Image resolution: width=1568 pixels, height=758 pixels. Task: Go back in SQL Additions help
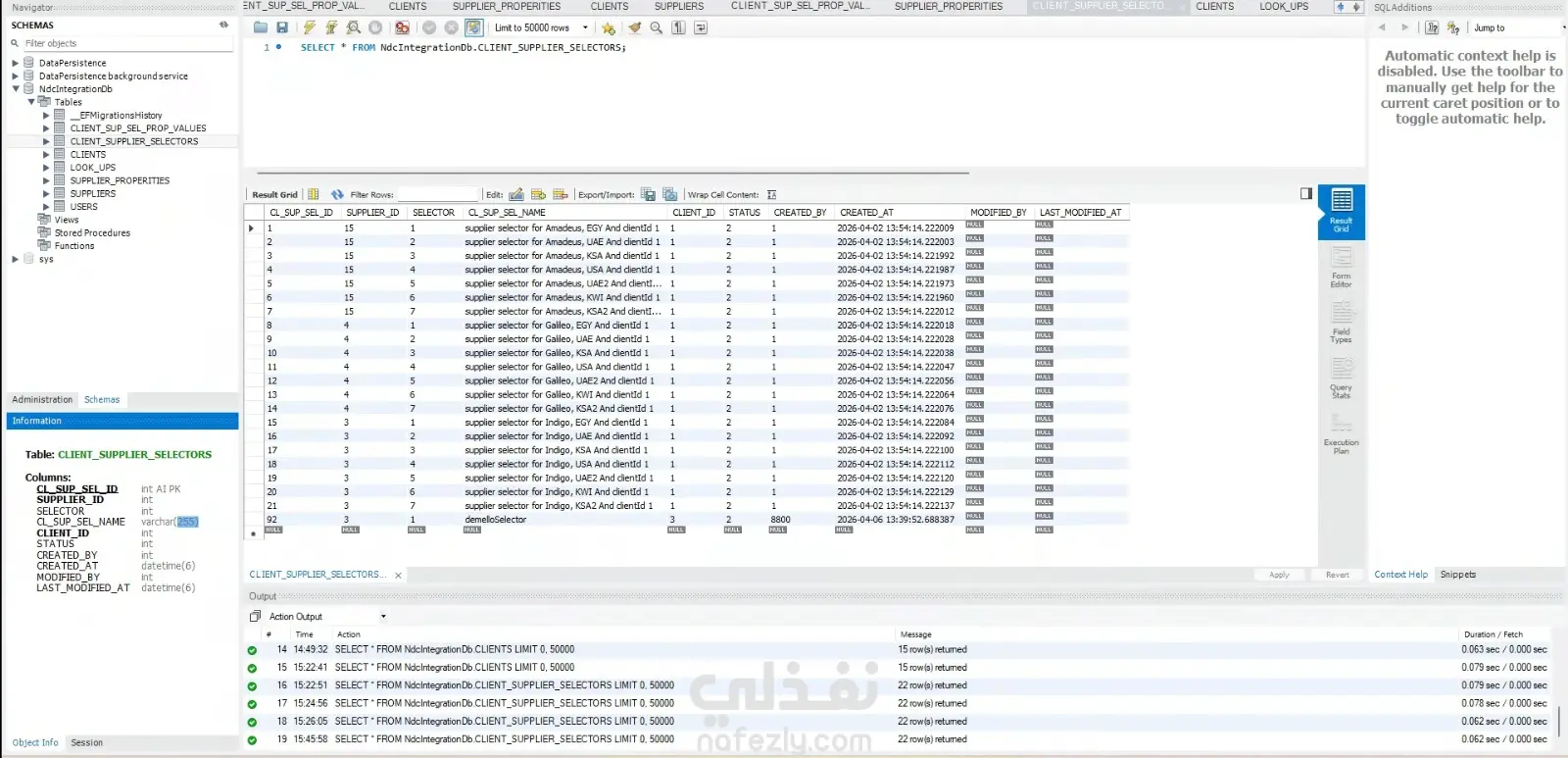pyautogui.click(x=1382, y=27)
